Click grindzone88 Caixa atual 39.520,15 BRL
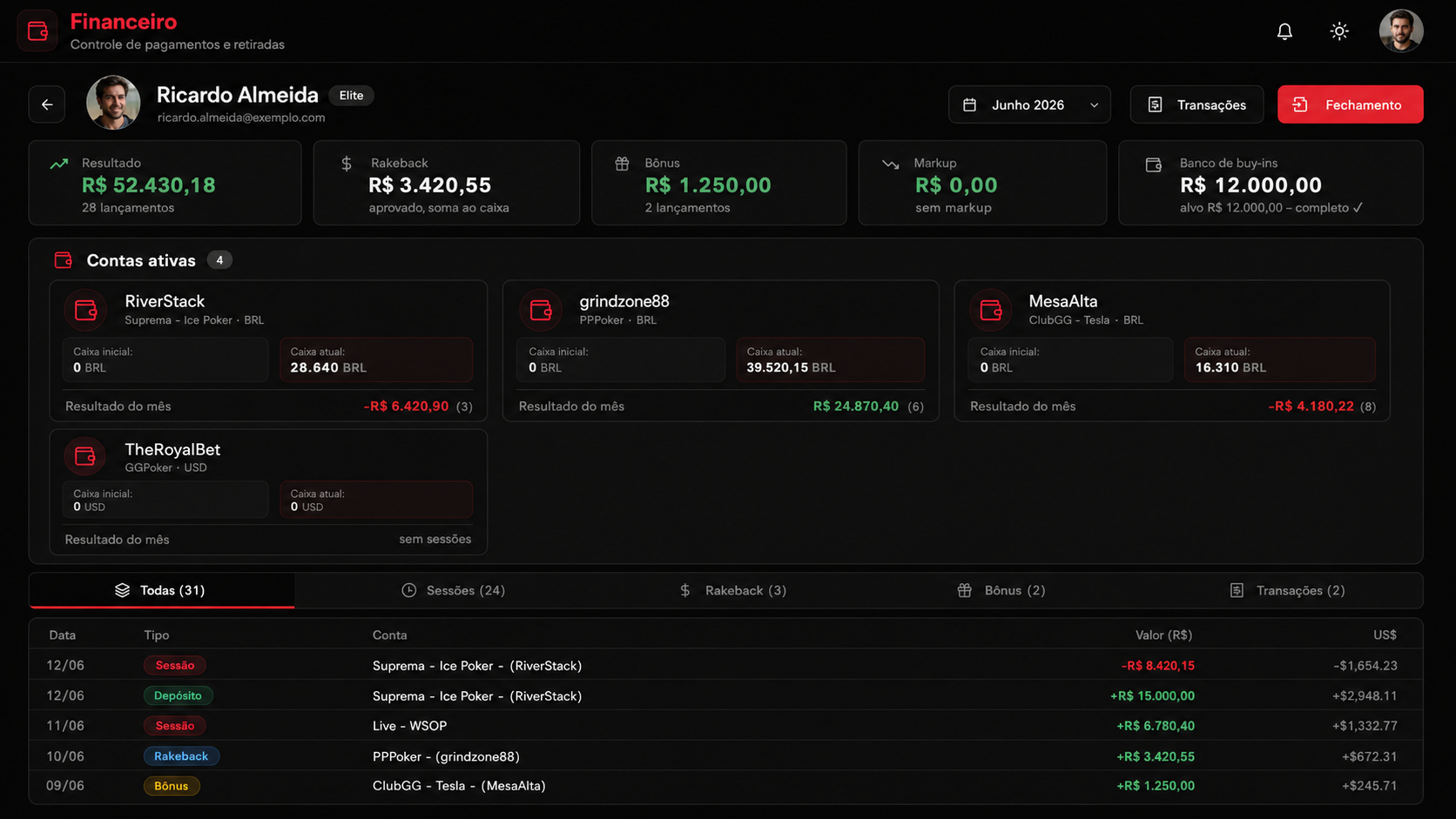The width and height of the screenshot is (1456, 819). (830, 359)
